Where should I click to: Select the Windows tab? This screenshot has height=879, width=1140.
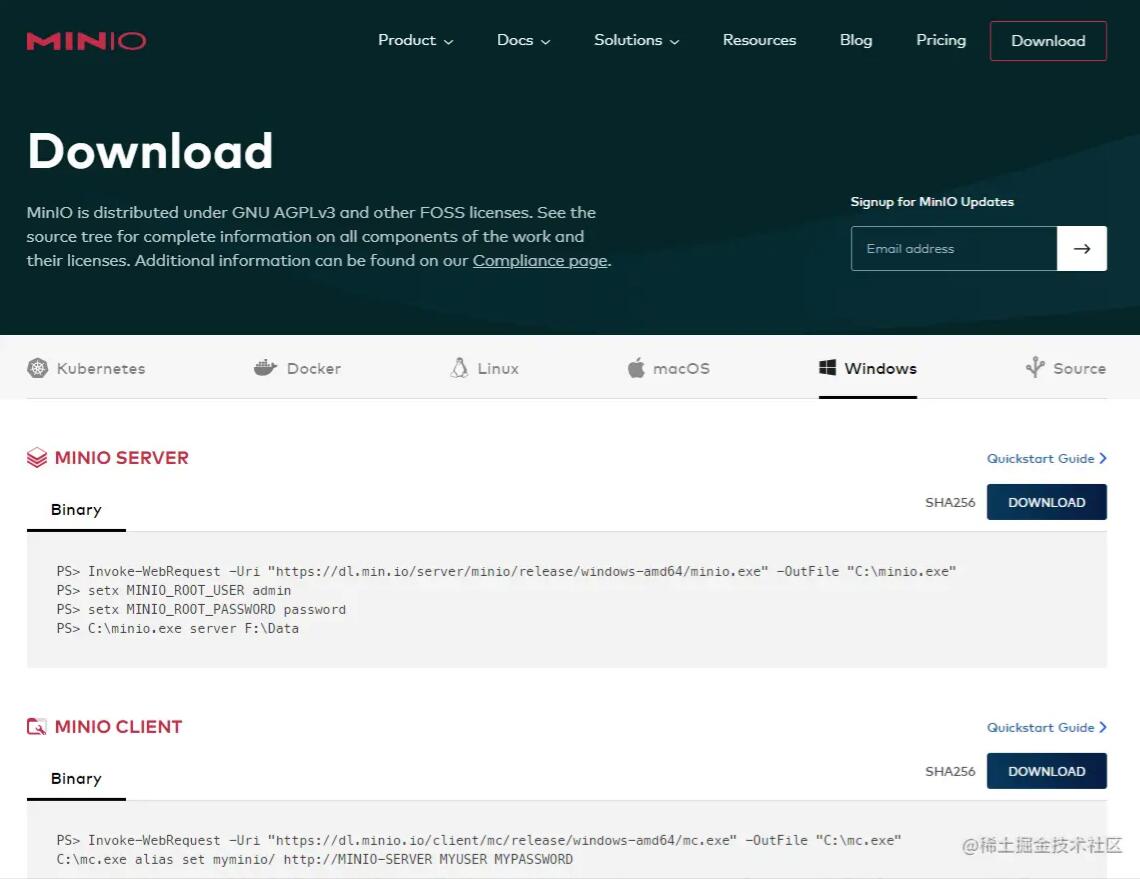click(x=868, y=368)
